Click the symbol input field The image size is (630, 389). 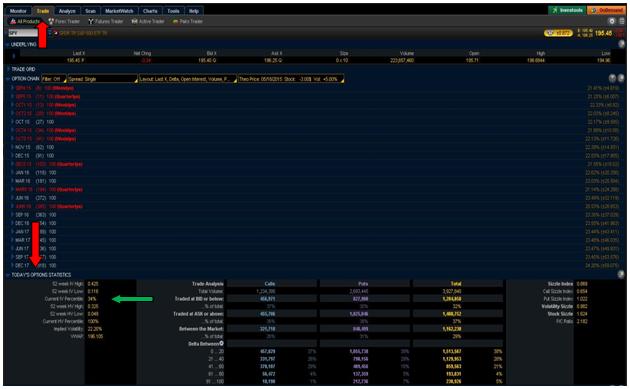23,33
